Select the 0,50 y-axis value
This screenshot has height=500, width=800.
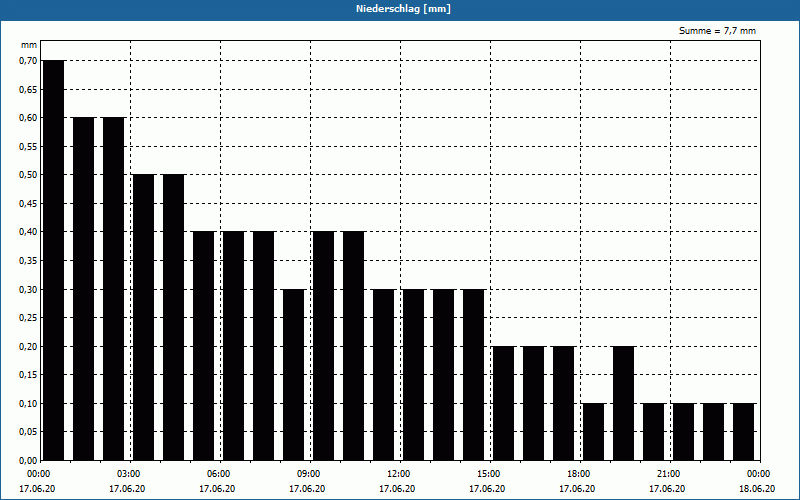pyautogui.click(x=29, y=175)
